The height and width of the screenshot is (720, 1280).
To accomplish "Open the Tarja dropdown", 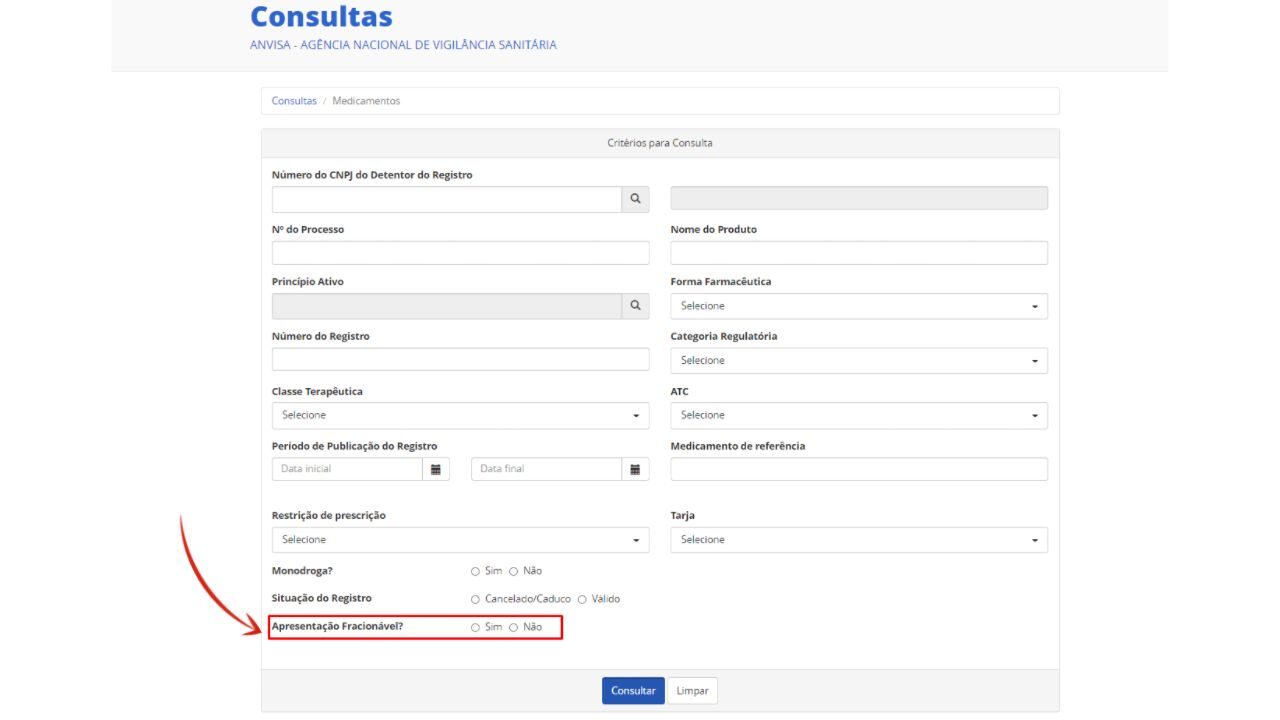I will [858, 540].
